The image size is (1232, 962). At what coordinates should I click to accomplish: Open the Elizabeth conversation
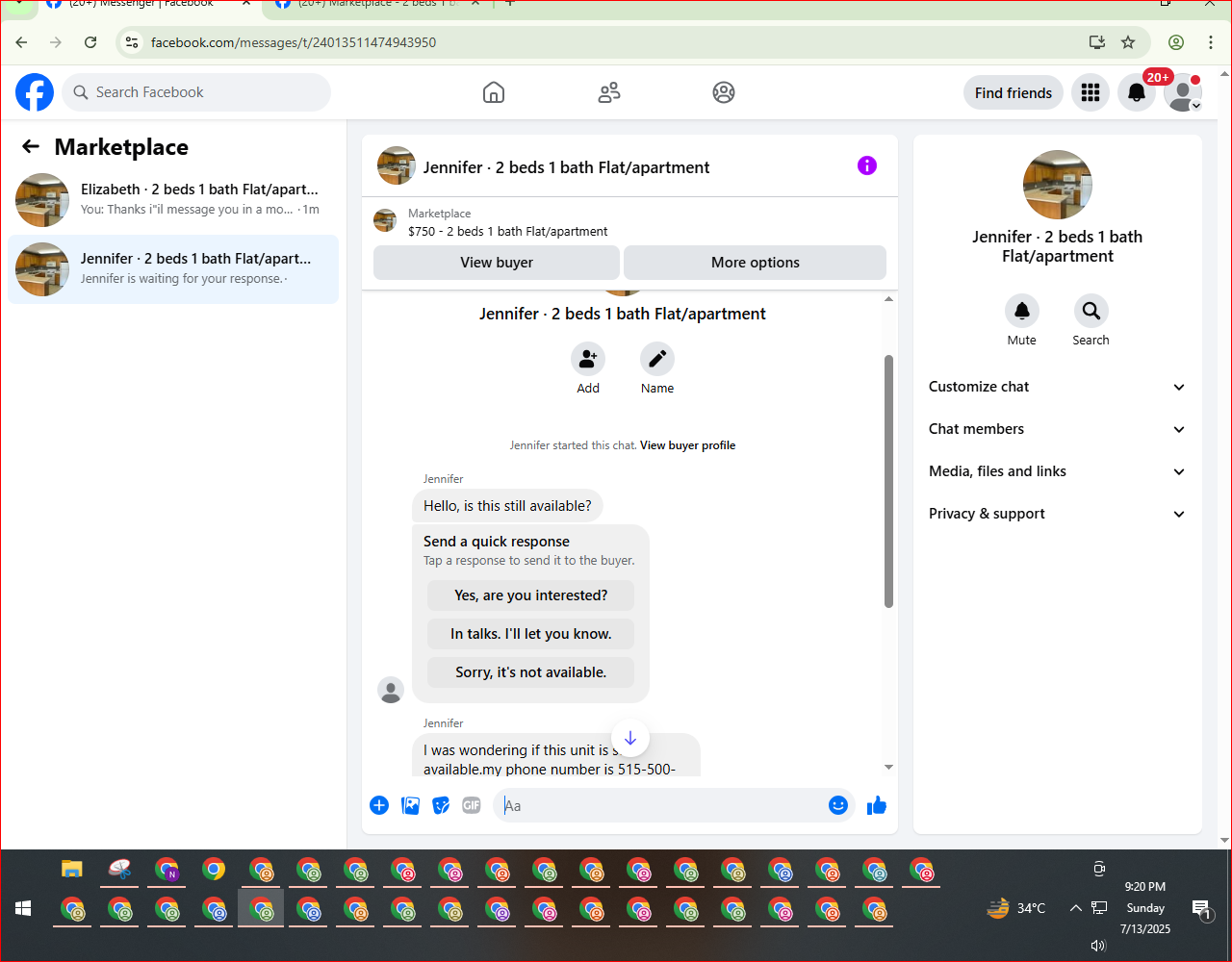pyautogui.click(x=173, y=200)
